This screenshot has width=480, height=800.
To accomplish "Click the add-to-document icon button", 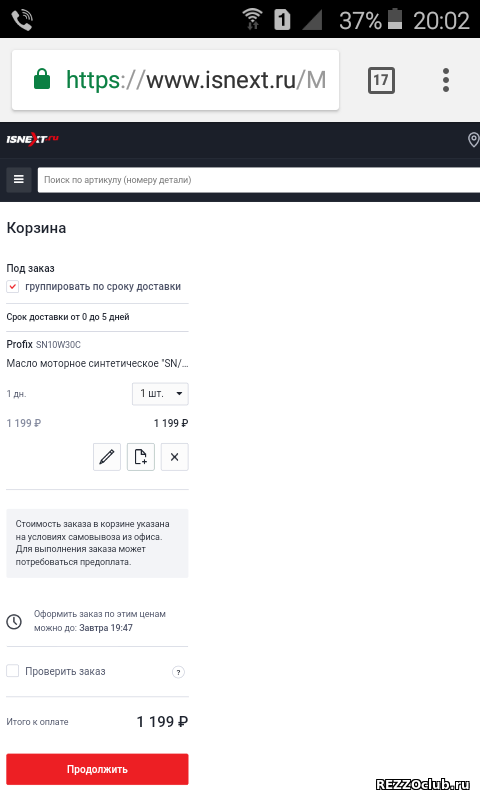I will (x=141, y=457).
